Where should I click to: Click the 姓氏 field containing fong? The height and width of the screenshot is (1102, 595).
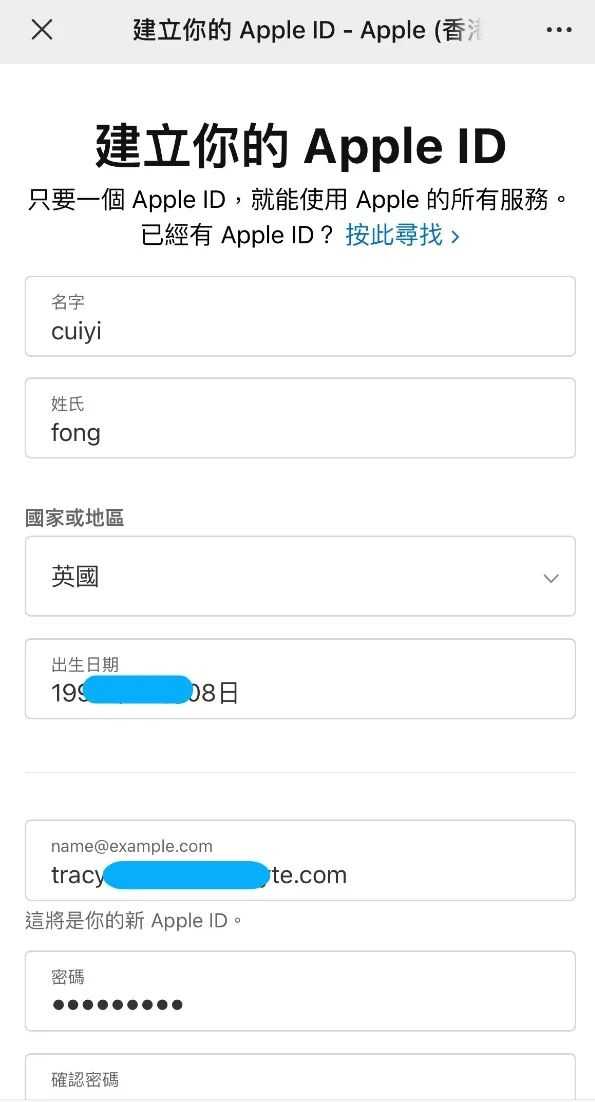click(x=297, y=418)
